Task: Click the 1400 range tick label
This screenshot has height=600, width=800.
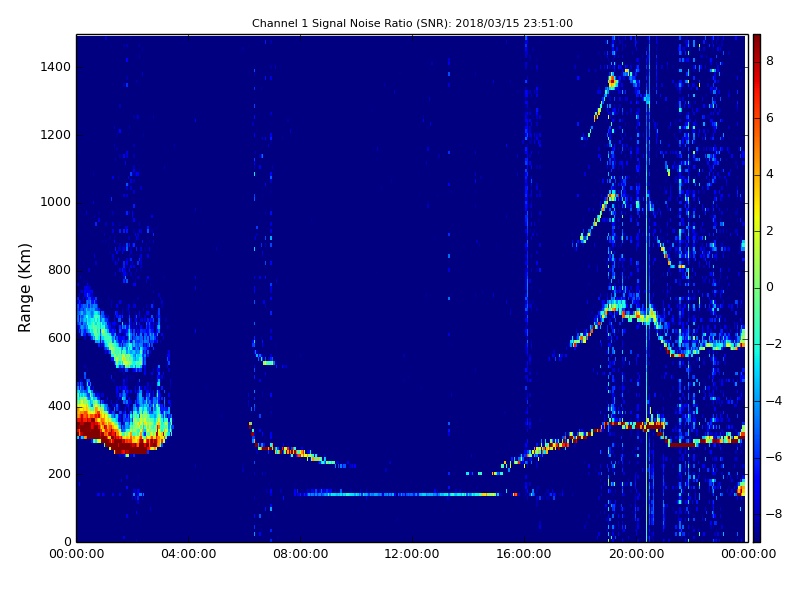Action: [56, 67]
